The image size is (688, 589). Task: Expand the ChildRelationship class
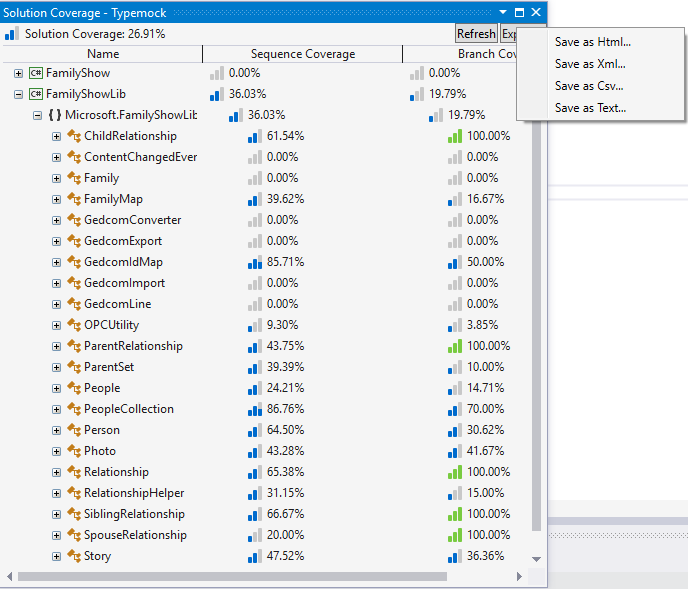[x=57, y=136]
